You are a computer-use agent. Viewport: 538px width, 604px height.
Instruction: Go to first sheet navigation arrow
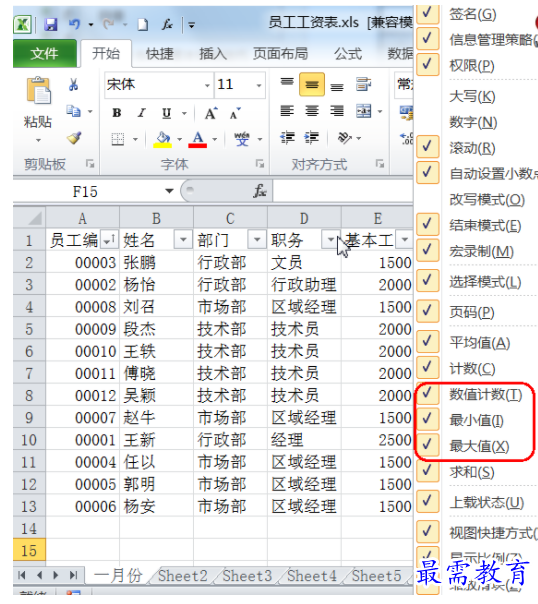click(22, 575)
